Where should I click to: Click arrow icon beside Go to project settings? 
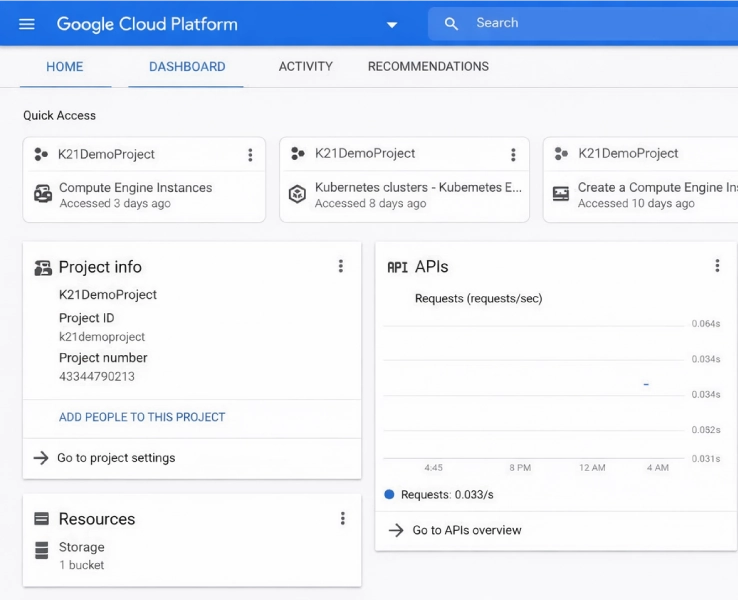(41, 458)
